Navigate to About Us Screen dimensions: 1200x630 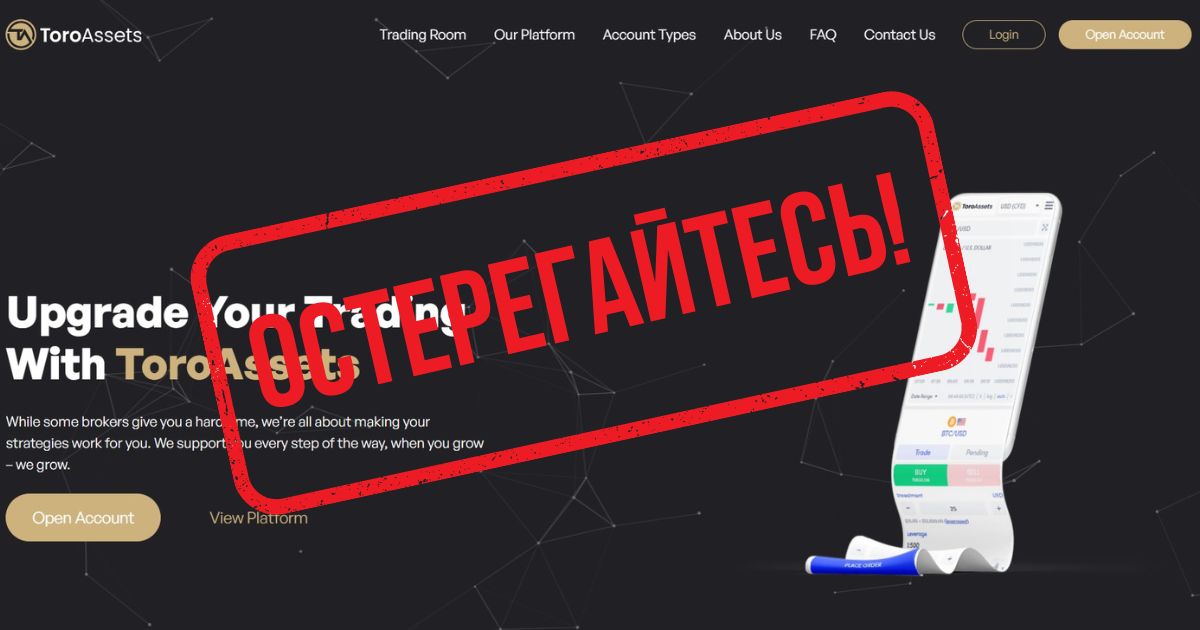coord(753,35)
